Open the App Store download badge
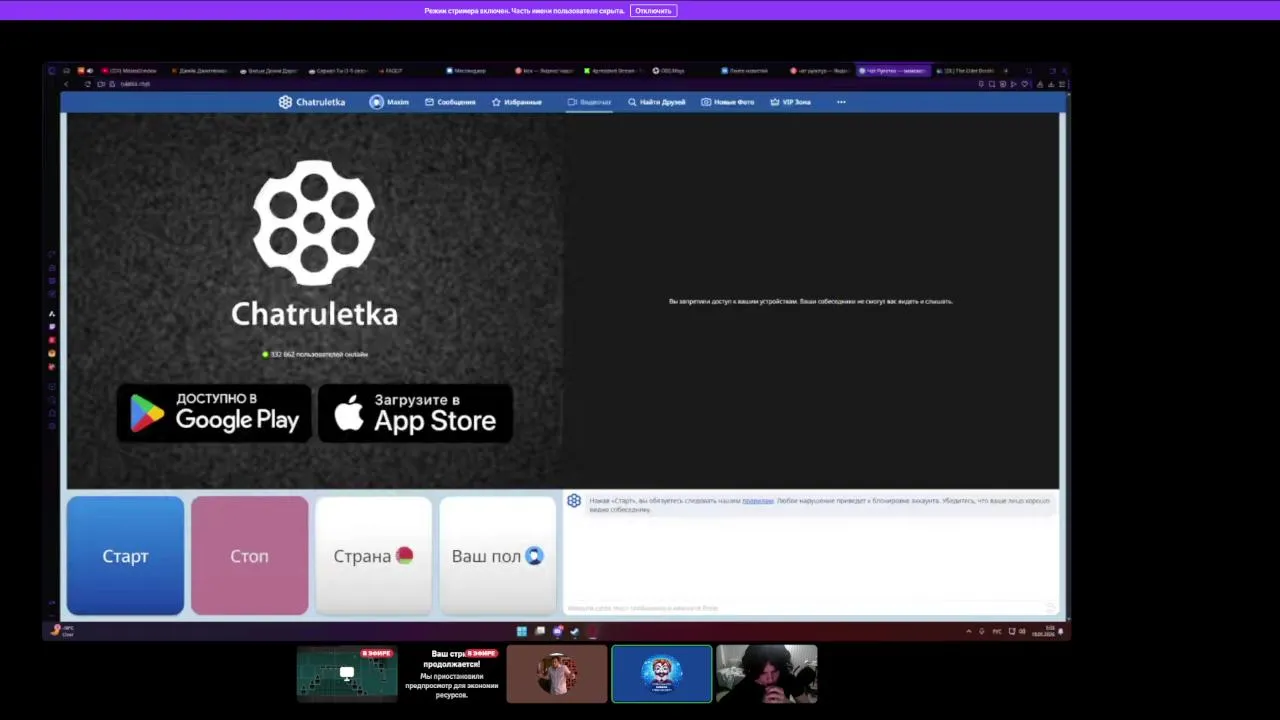 (x=415, y=412)
